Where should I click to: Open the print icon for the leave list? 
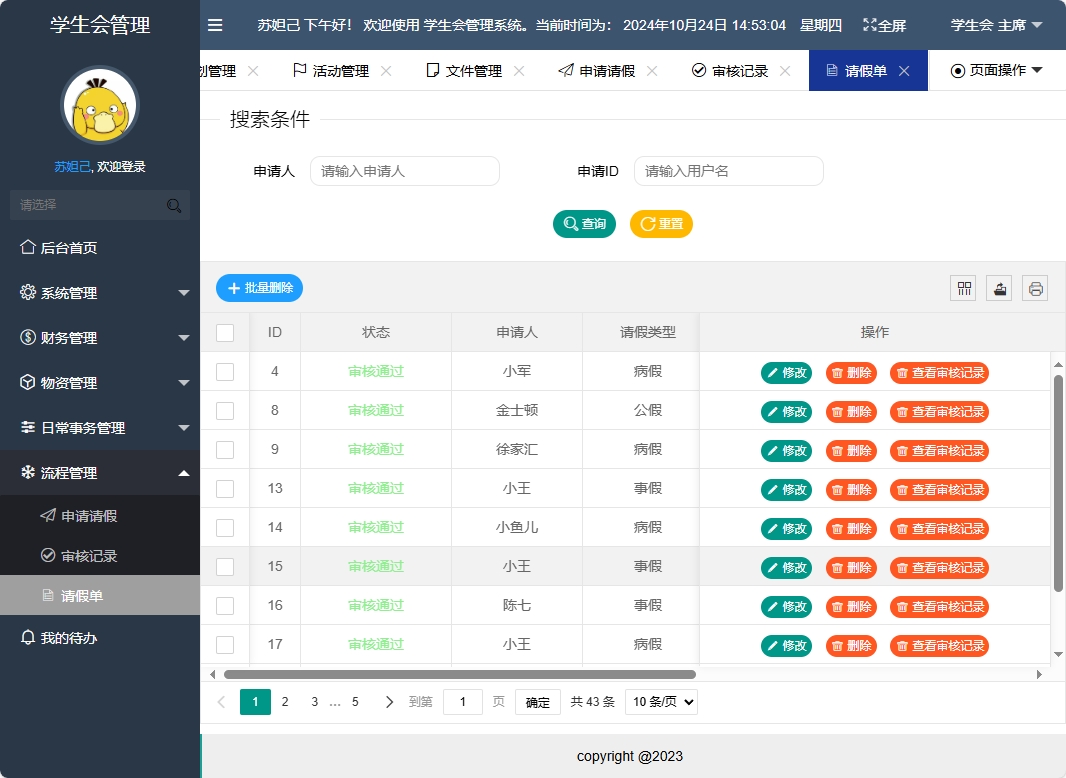click(x=1034, y=288)
